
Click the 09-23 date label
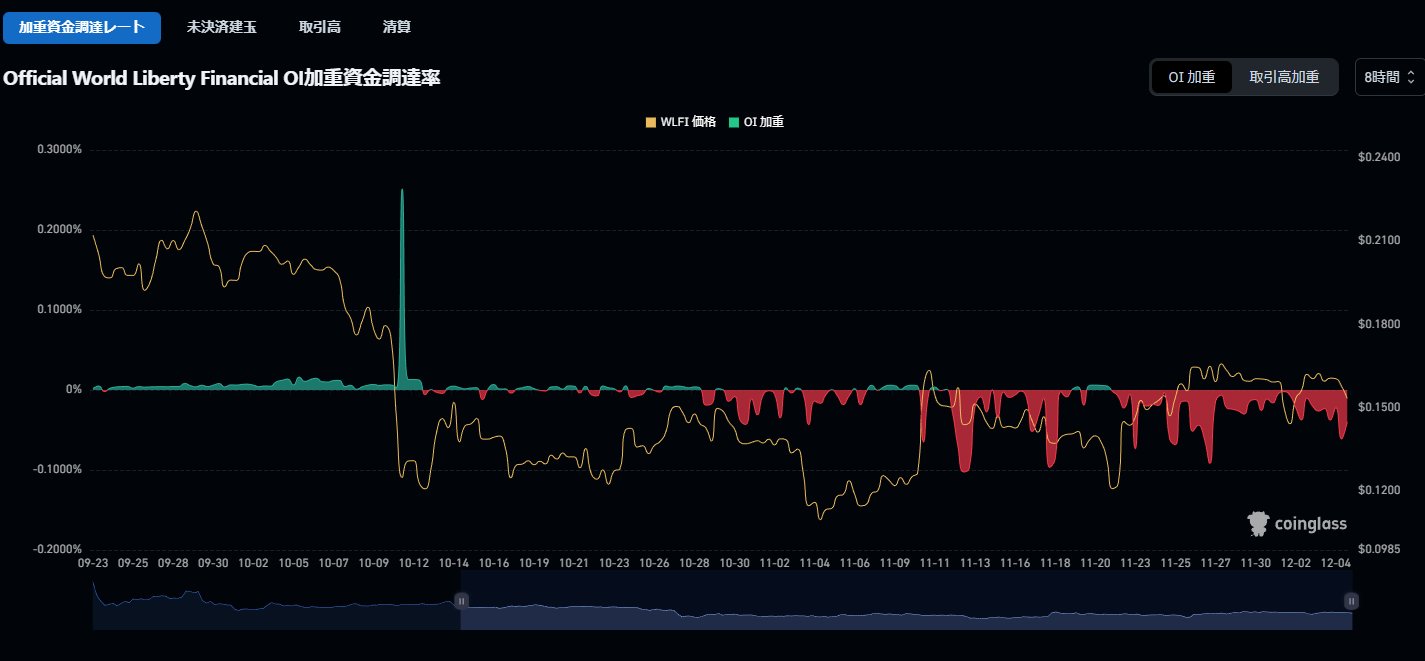(x=93, y=563)
